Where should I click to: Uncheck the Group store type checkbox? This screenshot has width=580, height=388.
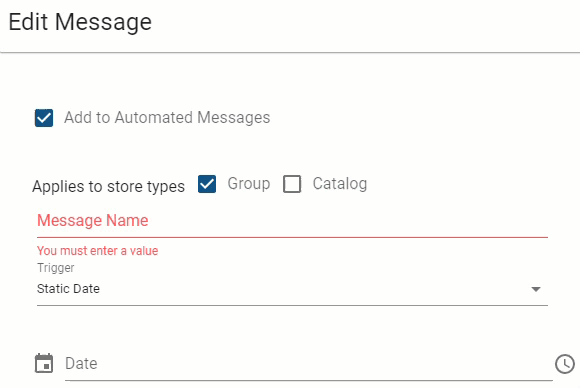[207, 184]
